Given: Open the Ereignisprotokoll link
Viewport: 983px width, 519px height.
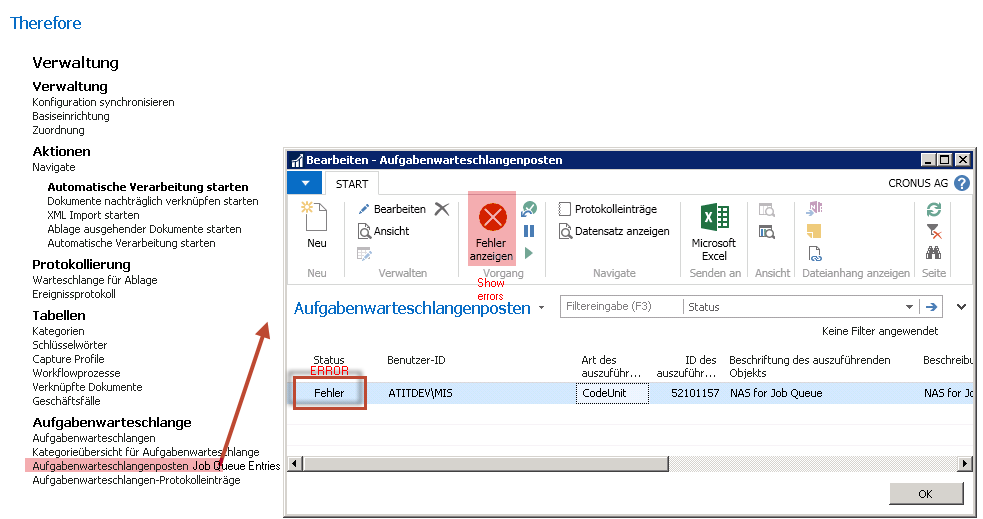Looking at the screenshot, I should pyautogui.click(x=74, y=294).
